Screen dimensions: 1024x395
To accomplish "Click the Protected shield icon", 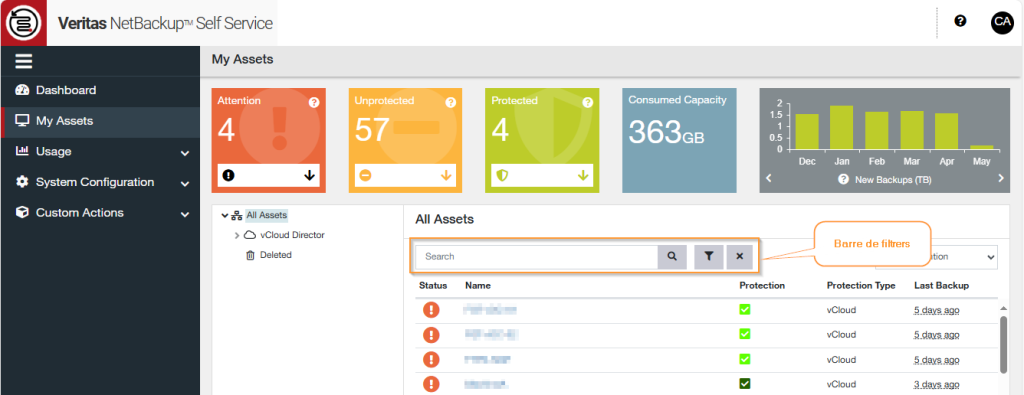I will [502, 175].
